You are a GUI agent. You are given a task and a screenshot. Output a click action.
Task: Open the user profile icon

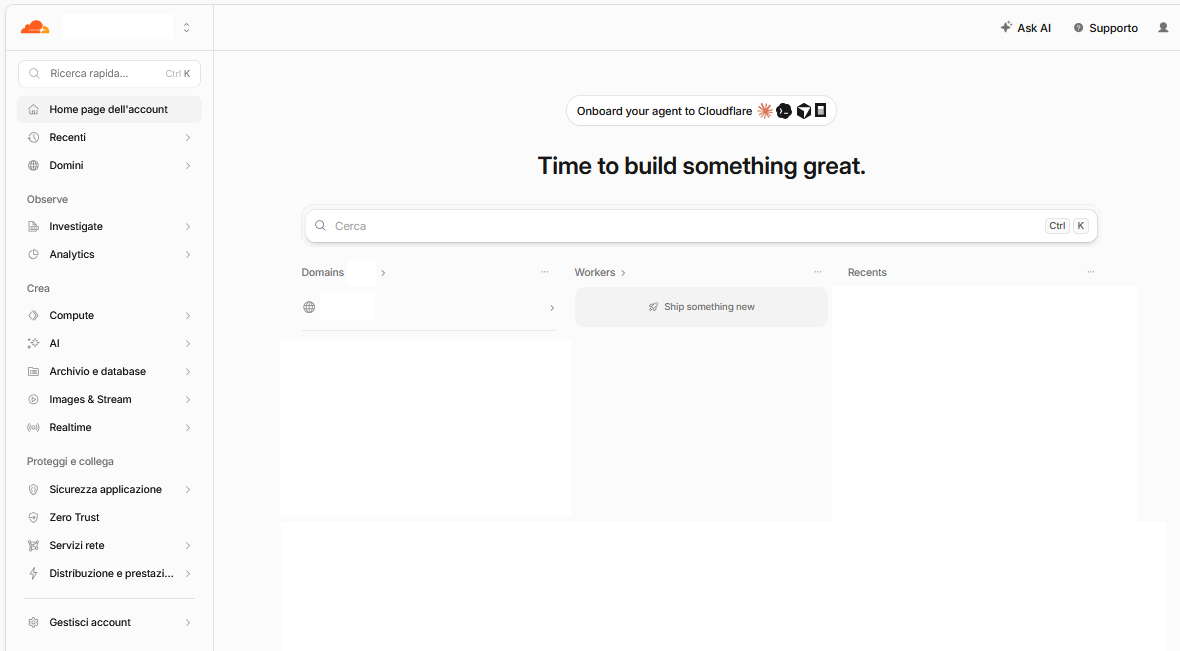click(1163, 28)
